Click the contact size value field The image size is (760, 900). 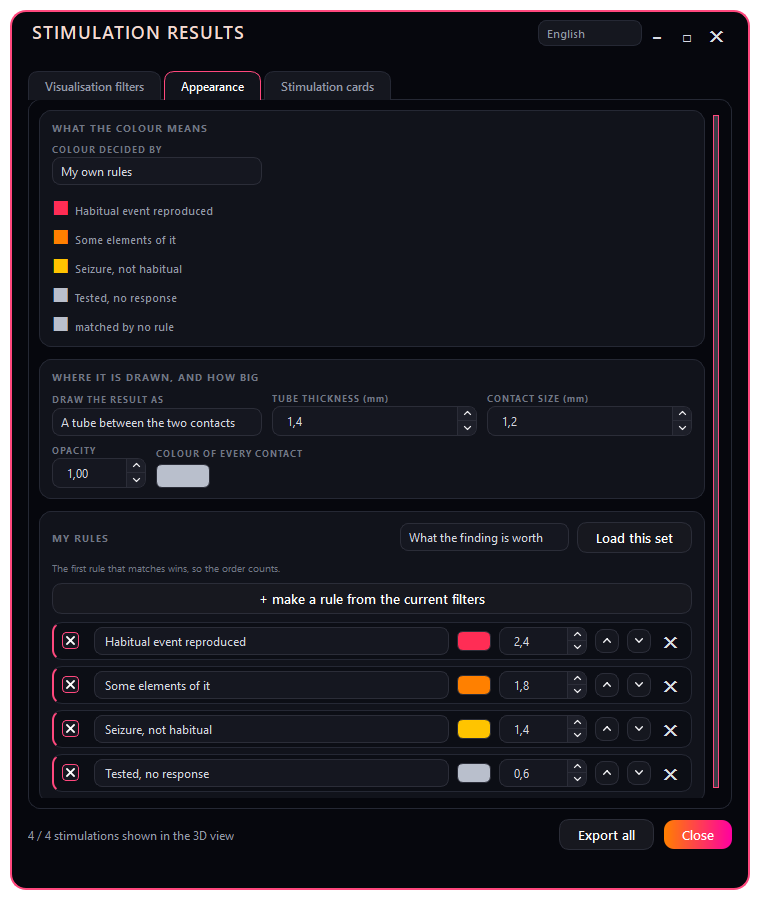[580, 422]
